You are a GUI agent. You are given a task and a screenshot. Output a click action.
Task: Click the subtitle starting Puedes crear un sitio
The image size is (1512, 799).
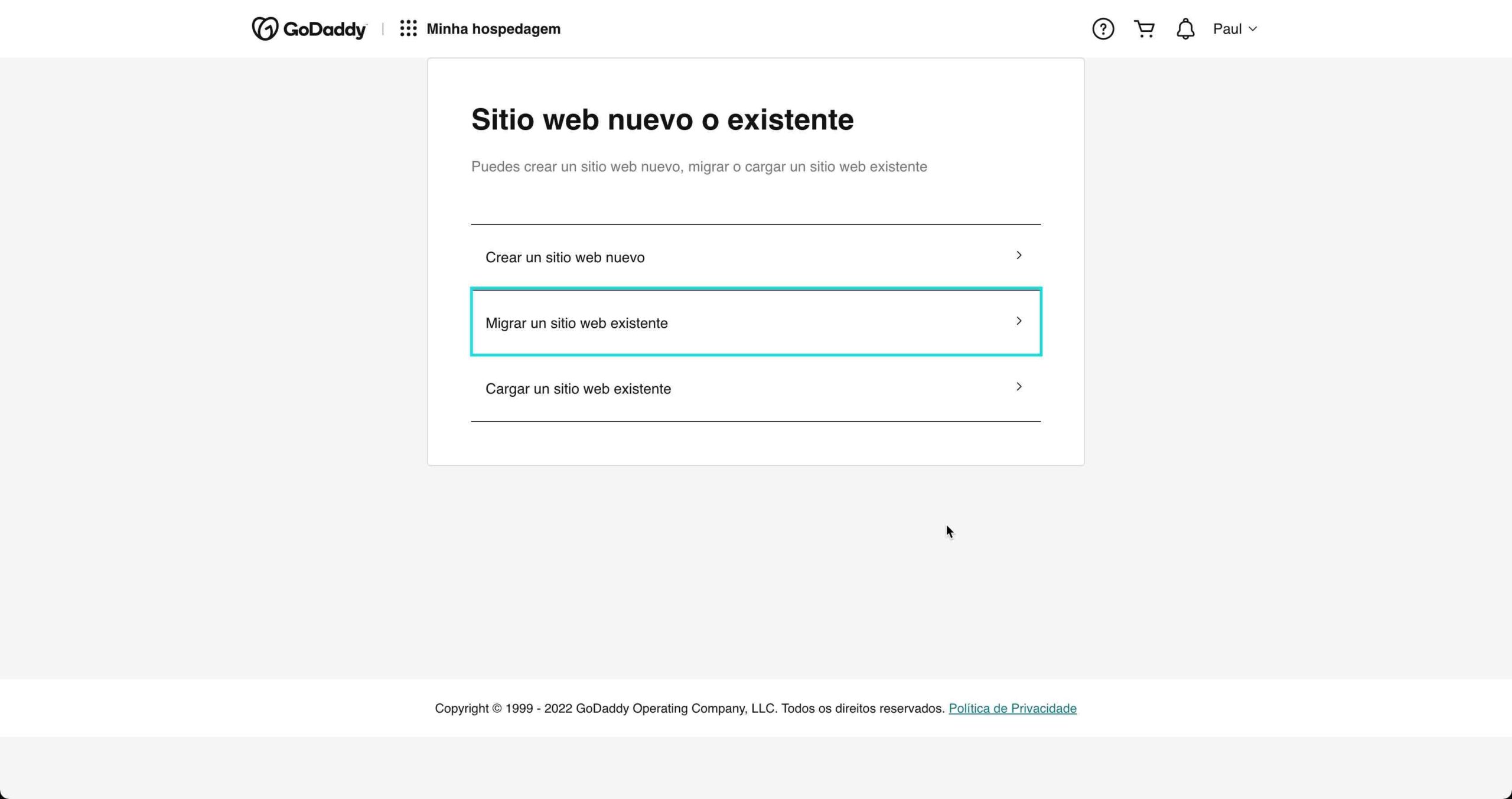click(x=699, y=167)
